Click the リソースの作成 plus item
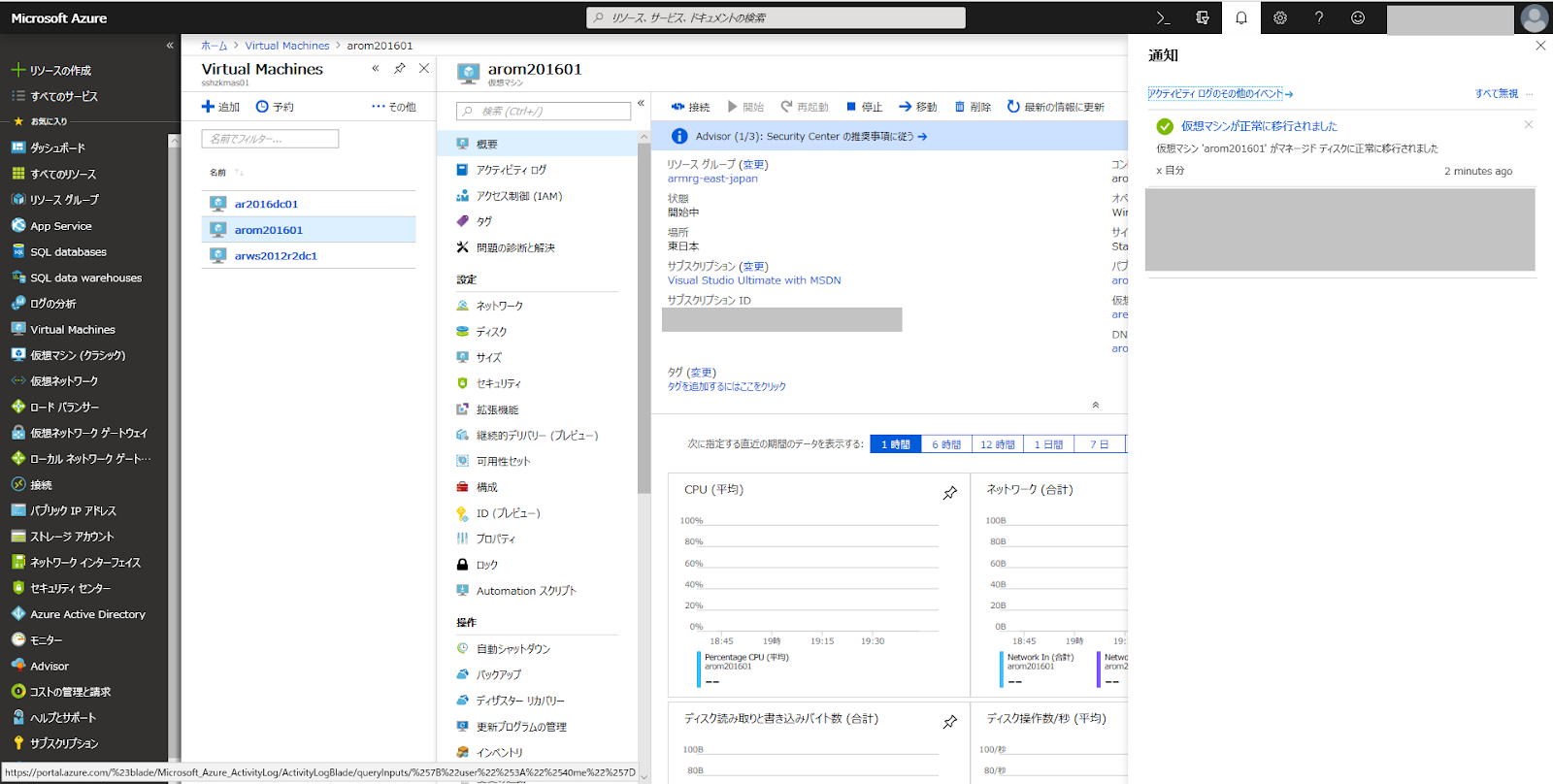 [x=51, y=70]
